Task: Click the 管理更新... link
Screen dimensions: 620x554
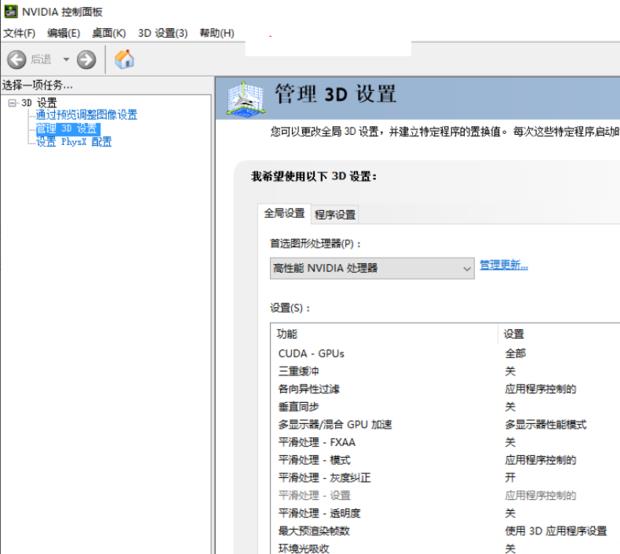Action: pyautogui.click(x=503, y=265)
